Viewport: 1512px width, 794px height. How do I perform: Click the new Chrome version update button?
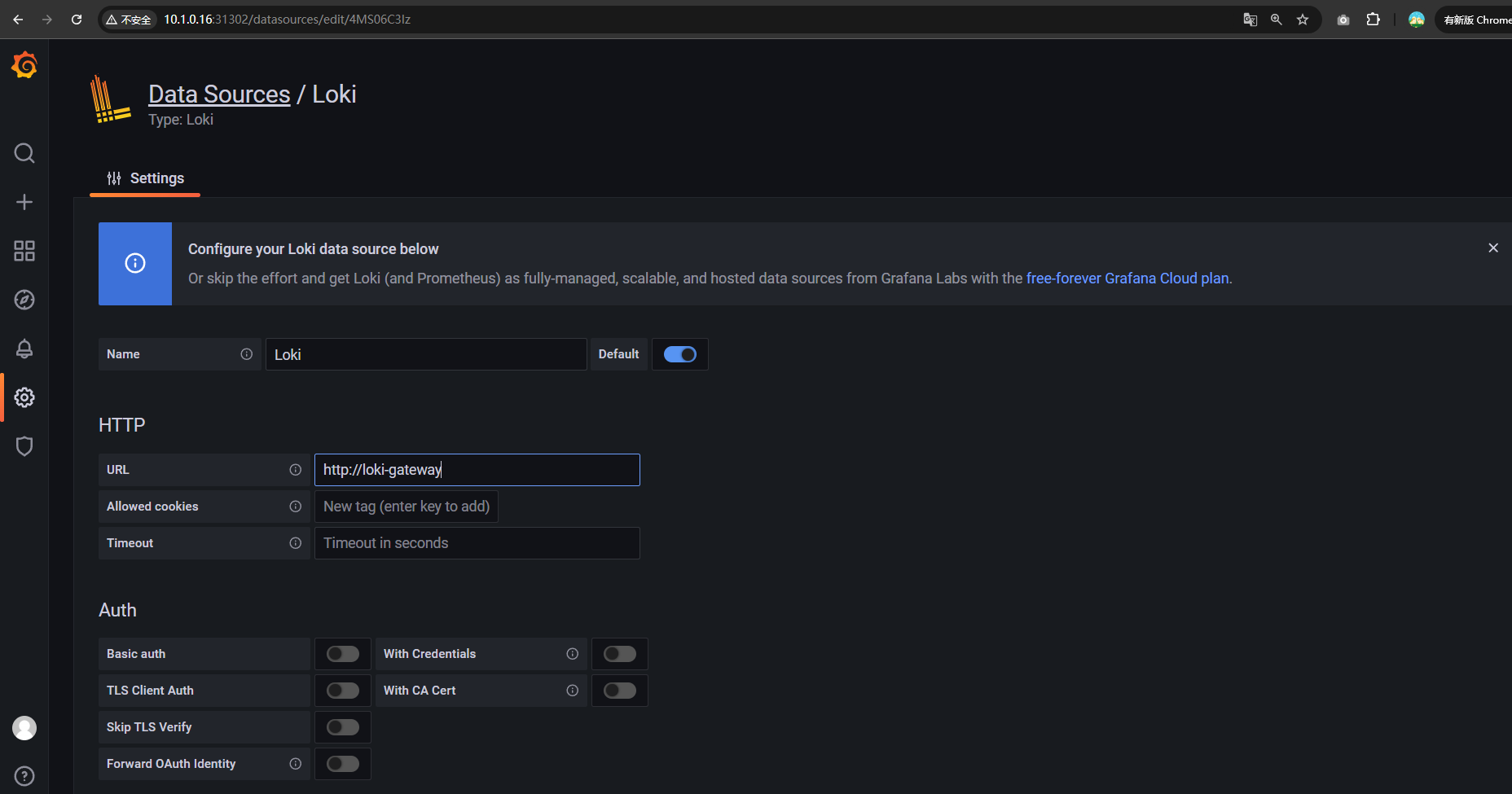(x=1476, y=20)
